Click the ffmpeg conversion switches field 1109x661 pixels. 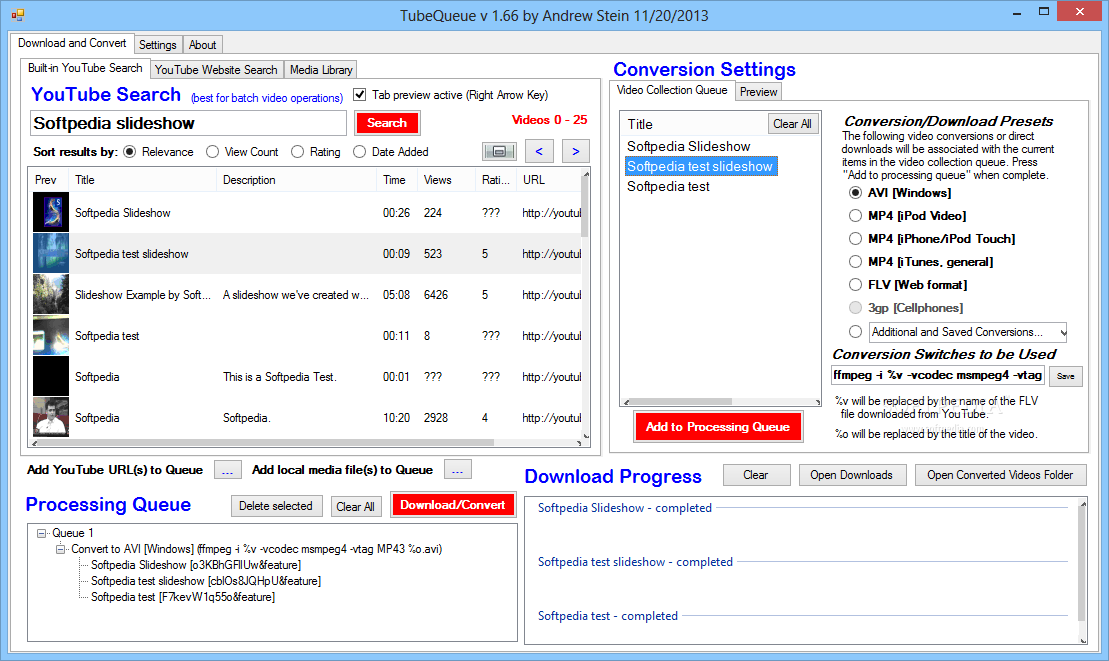(x=938, y=375)
